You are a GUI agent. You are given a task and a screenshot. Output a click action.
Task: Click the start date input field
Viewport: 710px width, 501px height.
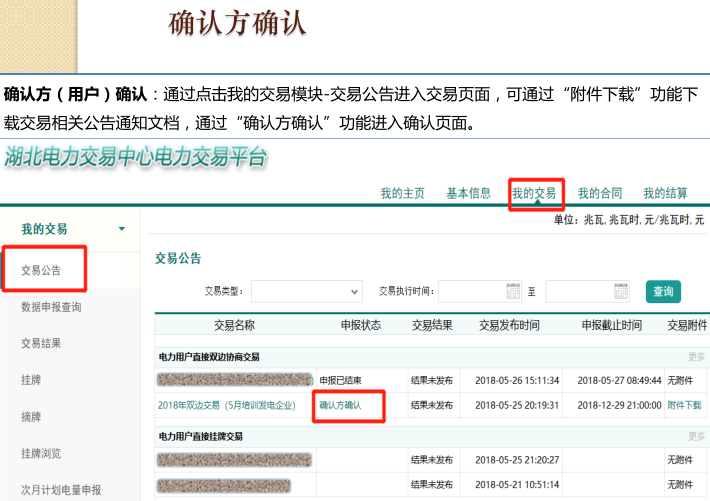point(470,292)
